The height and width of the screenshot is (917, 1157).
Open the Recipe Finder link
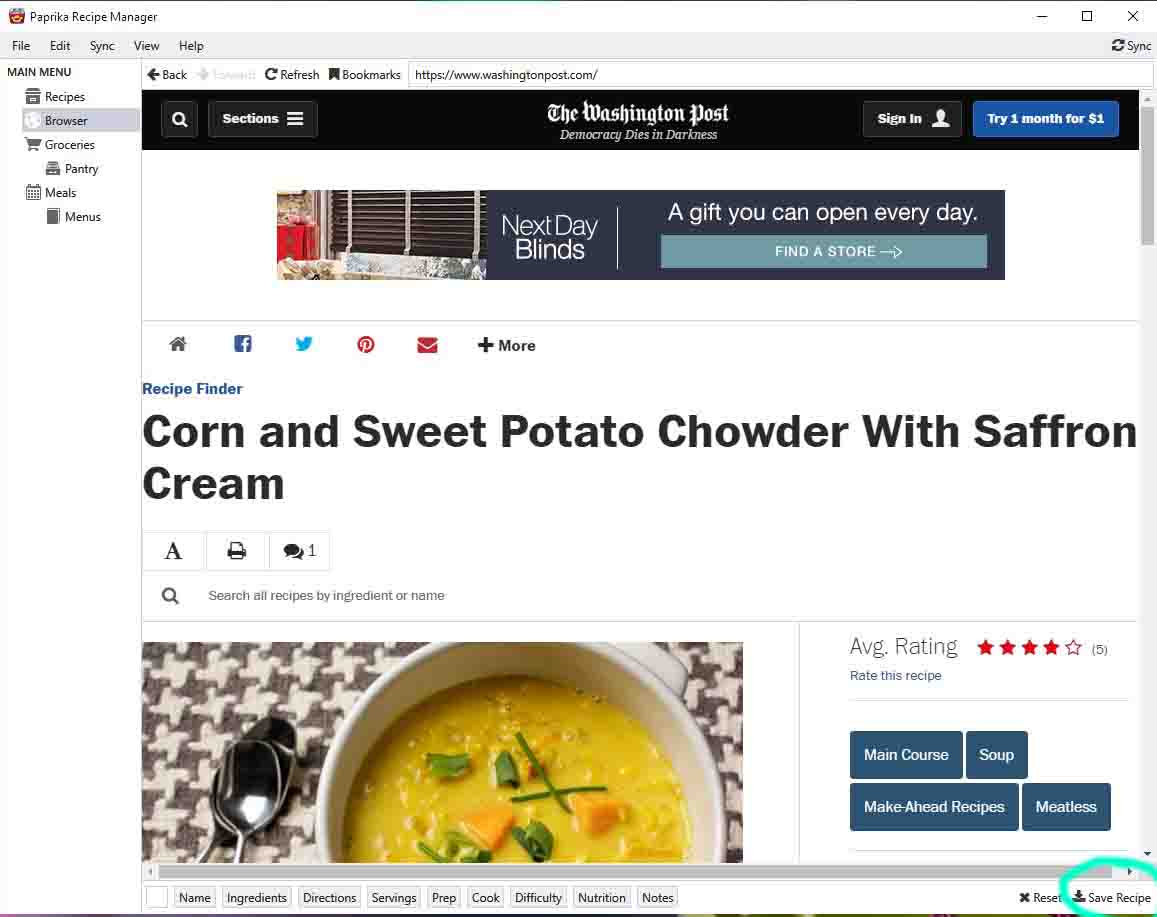point(192,389)
